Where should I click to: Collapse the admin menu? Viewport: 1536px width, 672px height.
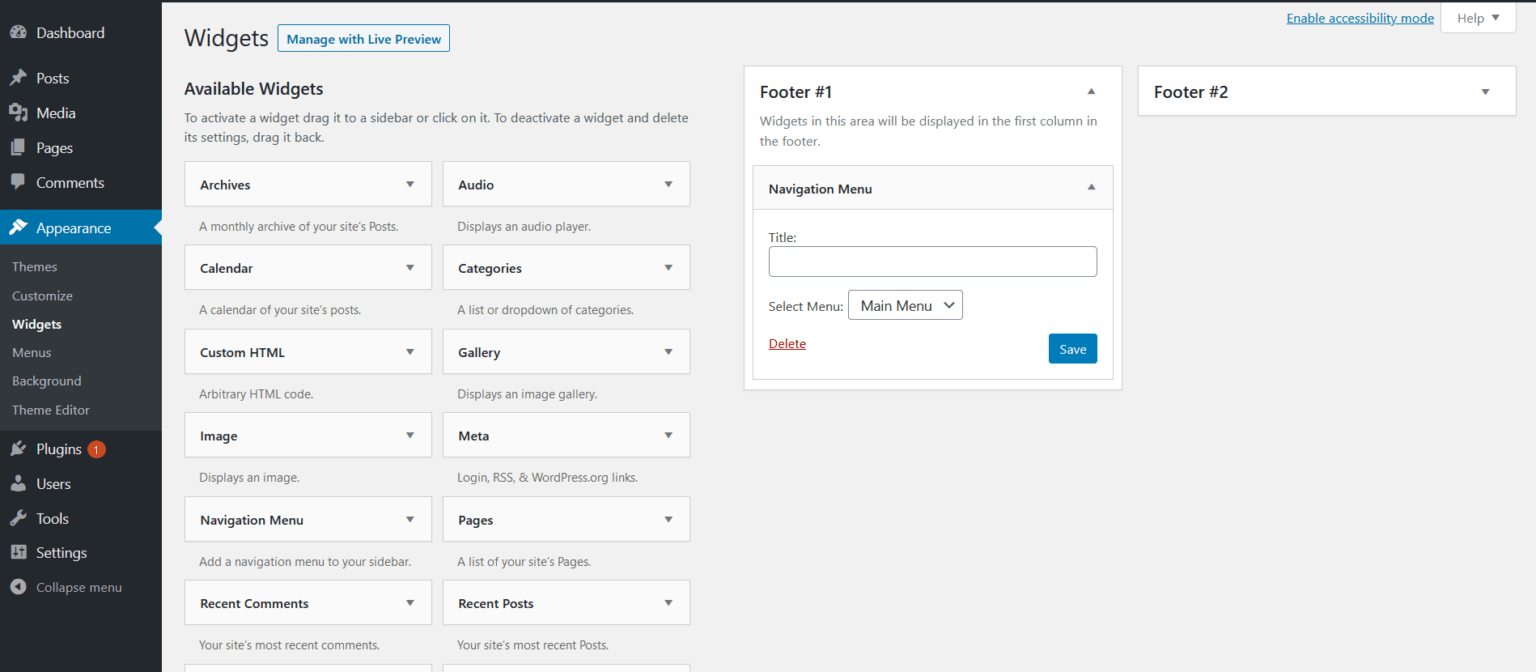click(x=65, y=587)
